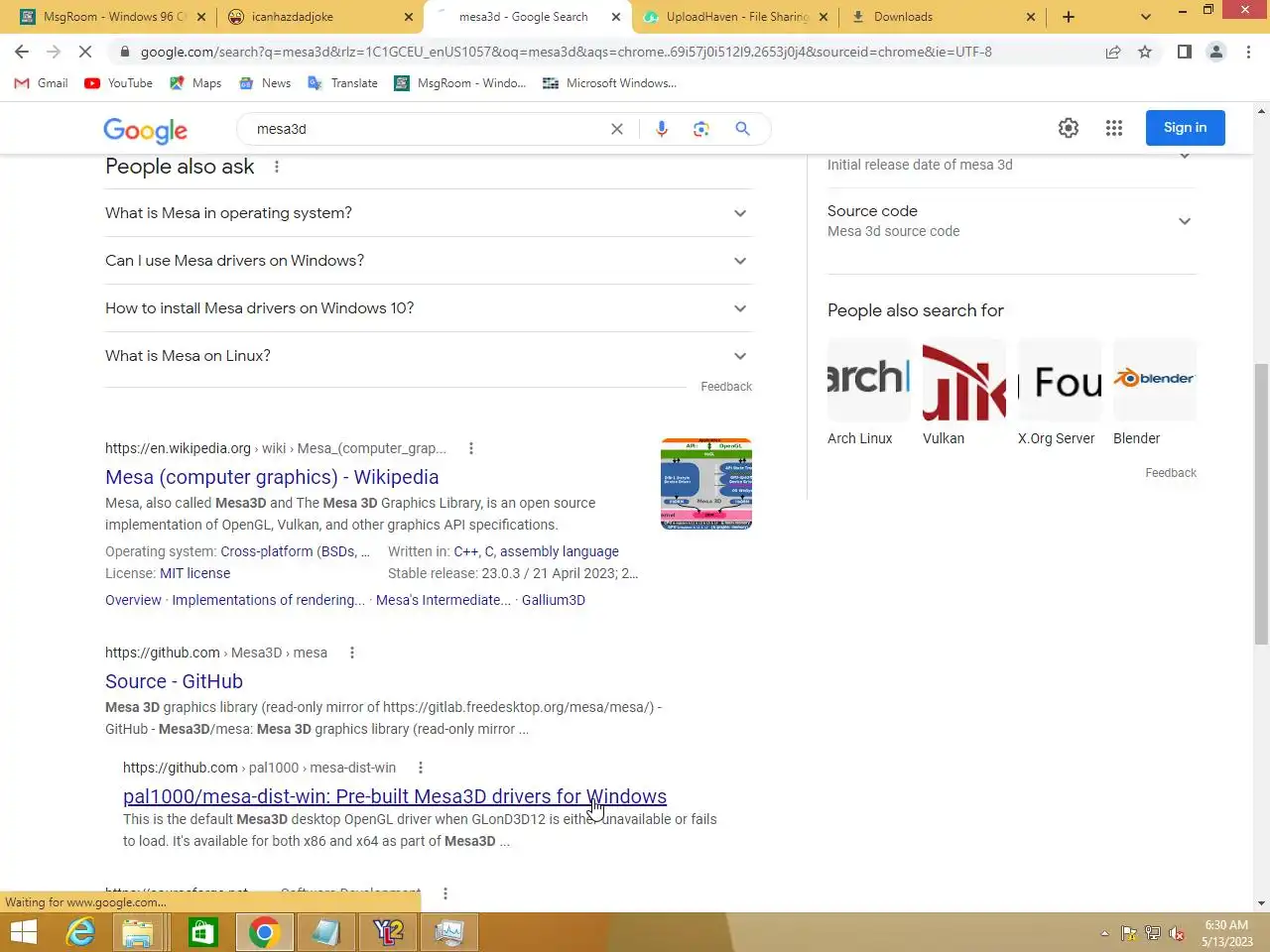Open the tab search chevron
The height and width of the screenshot is (952, 1270).
[x=1146, y=17]
